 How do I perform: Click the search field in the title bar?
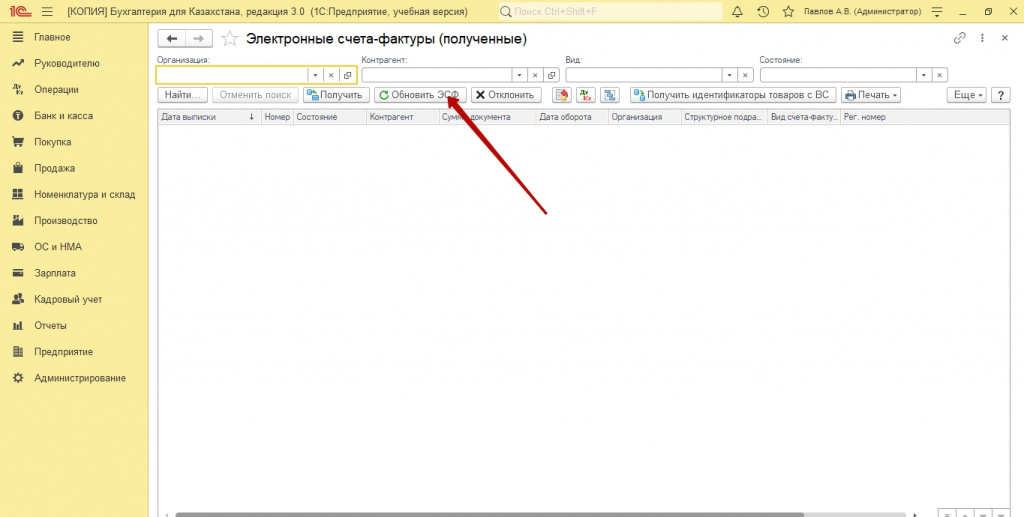pos(610,12)
